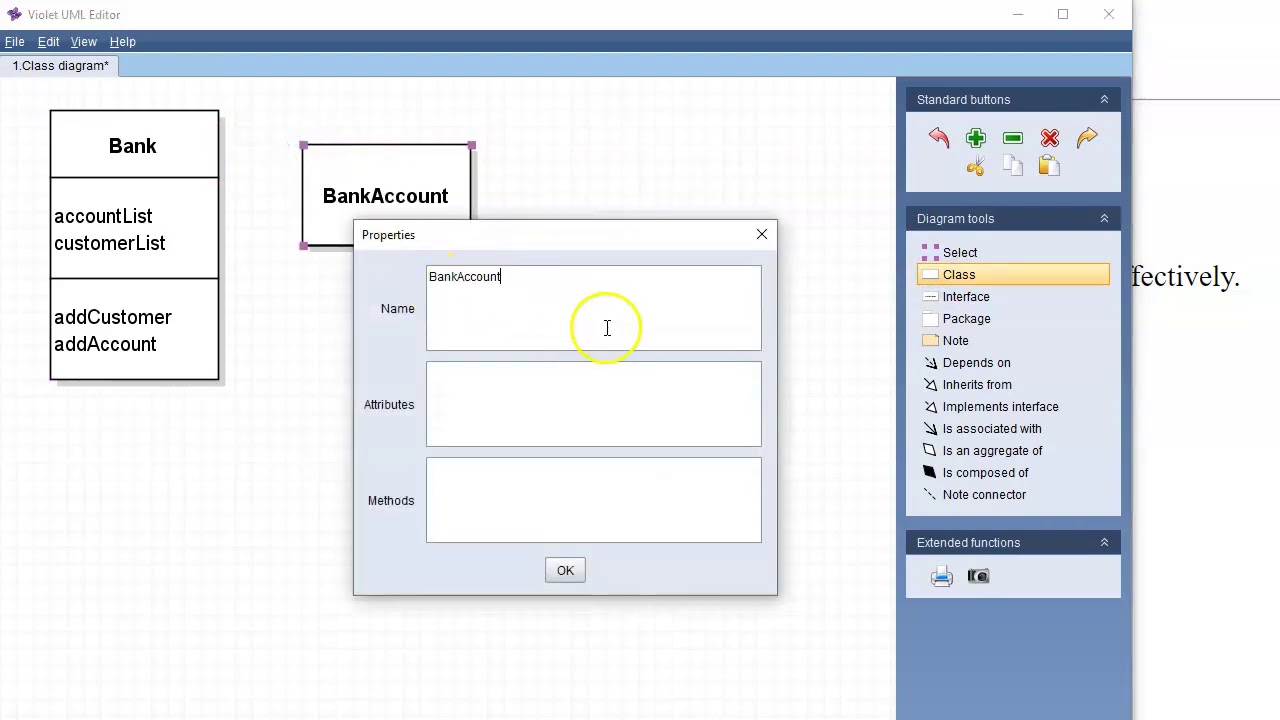Select the Bank class title
This screenshot has width=1280, height=720.
click(x=133, y=146)
